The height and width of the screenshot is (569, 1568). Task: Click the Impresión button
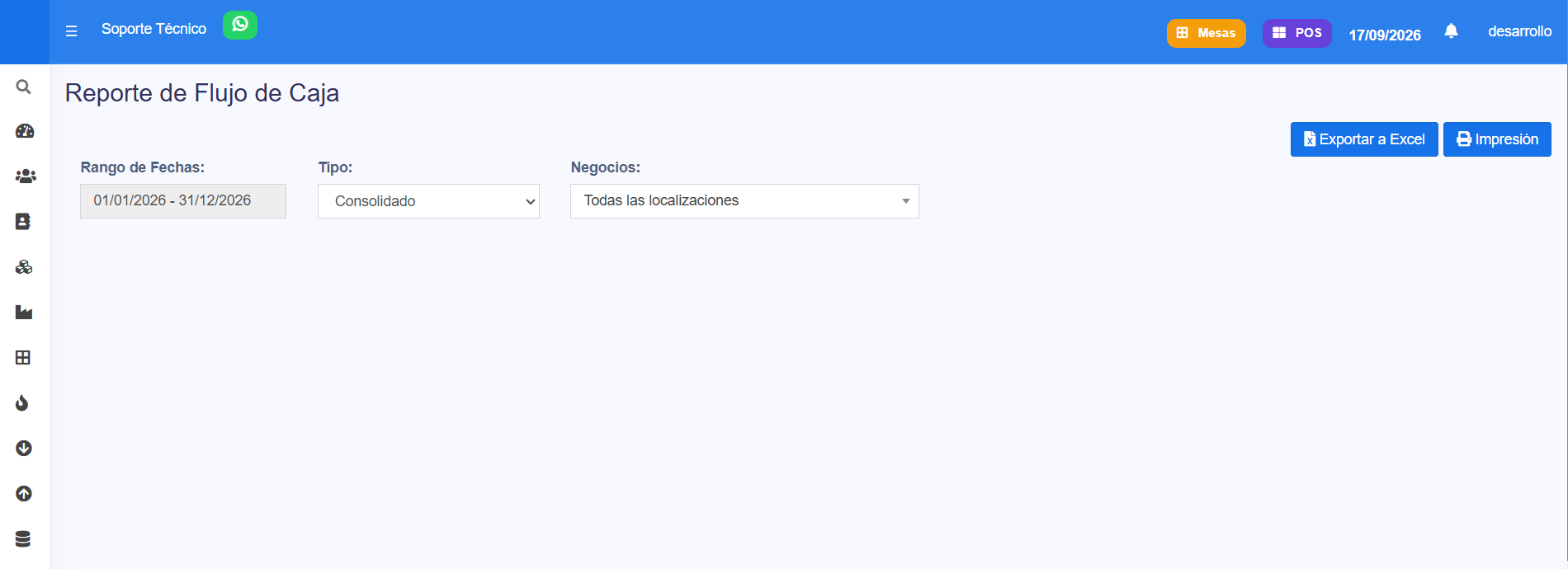pyautogui.click(x=1497, y=139)
